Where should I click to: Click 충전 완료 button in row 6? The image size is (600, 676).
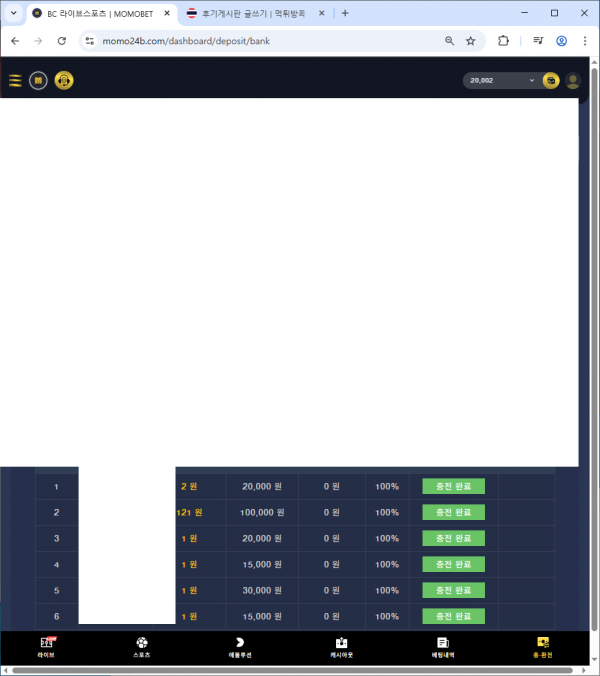(453, 616)
